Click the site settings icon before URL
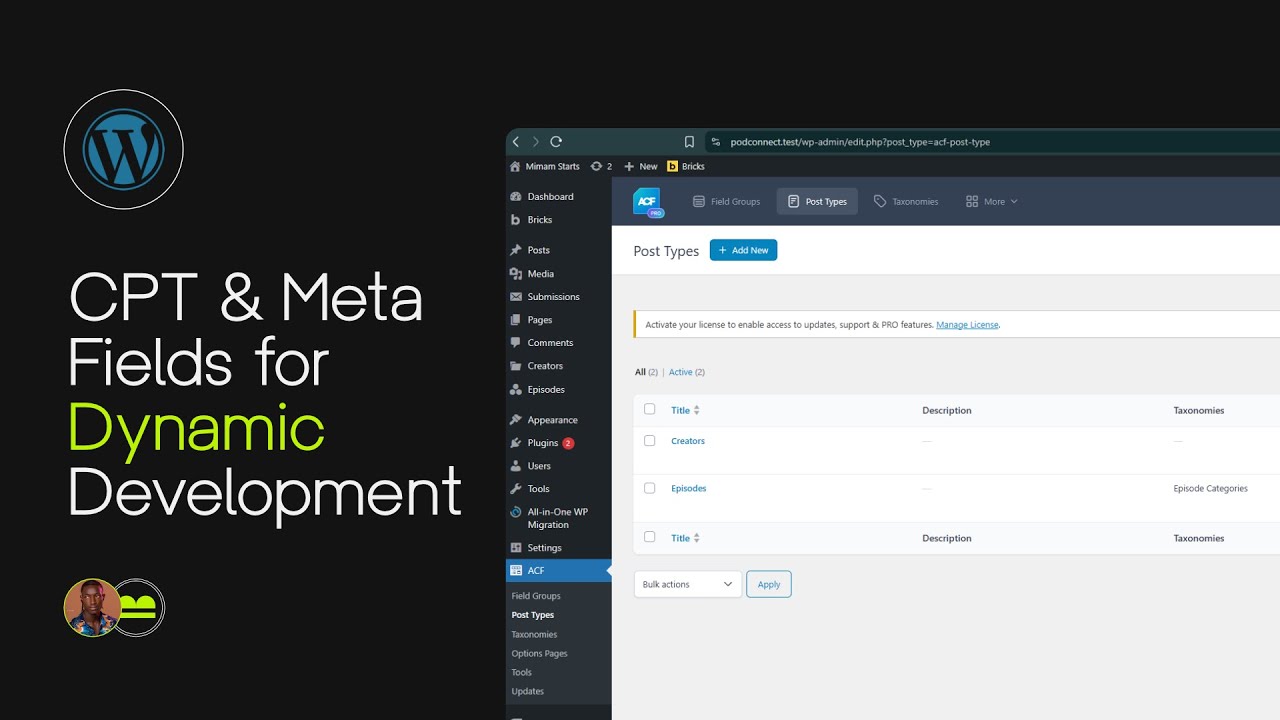Image resolution: width=1280 pixels, height=720 pixels. (716, 142)
